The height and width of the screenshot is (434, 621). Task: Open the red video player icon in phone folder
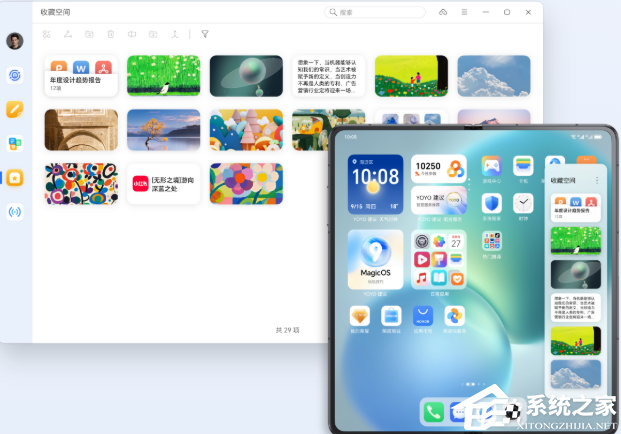pyautogui.click(x=422, y=259)
